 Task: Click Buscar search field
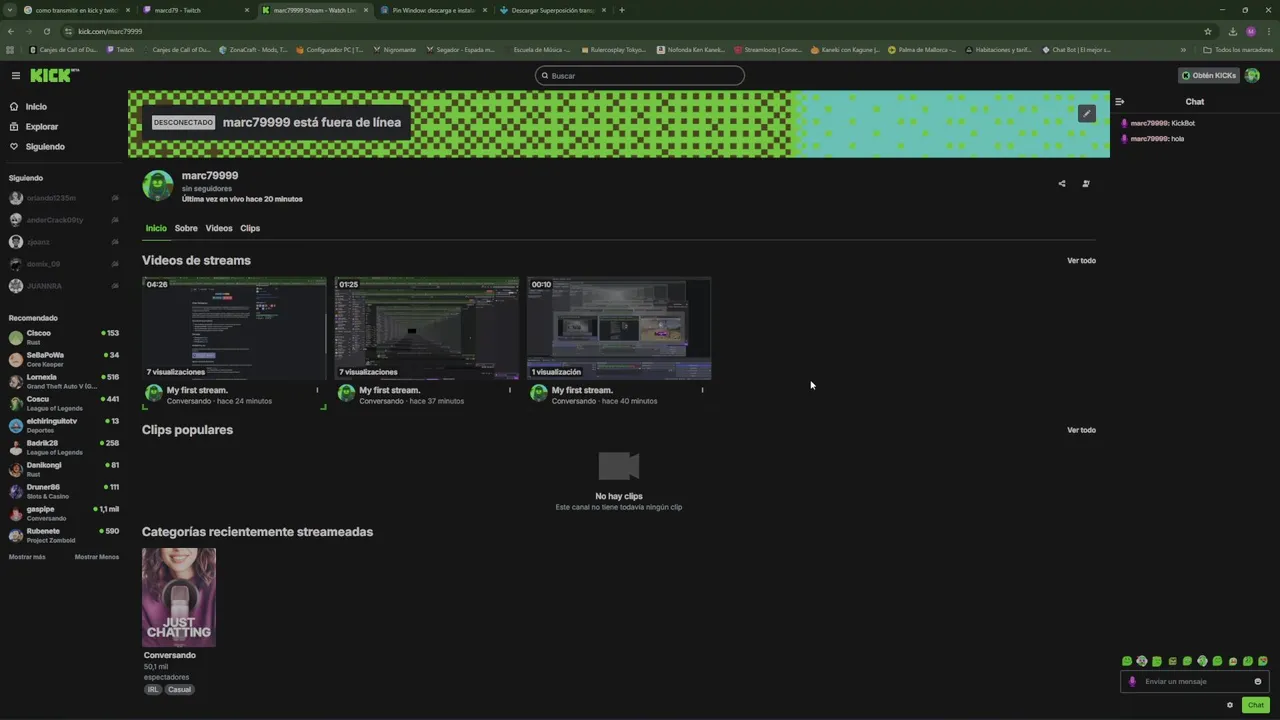640,76
